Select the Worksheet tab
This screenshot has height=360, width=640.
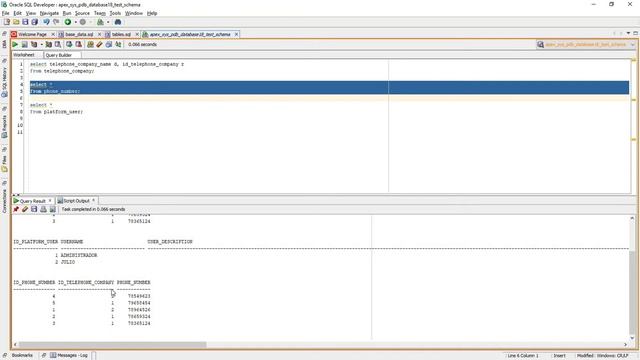point(24,55)
